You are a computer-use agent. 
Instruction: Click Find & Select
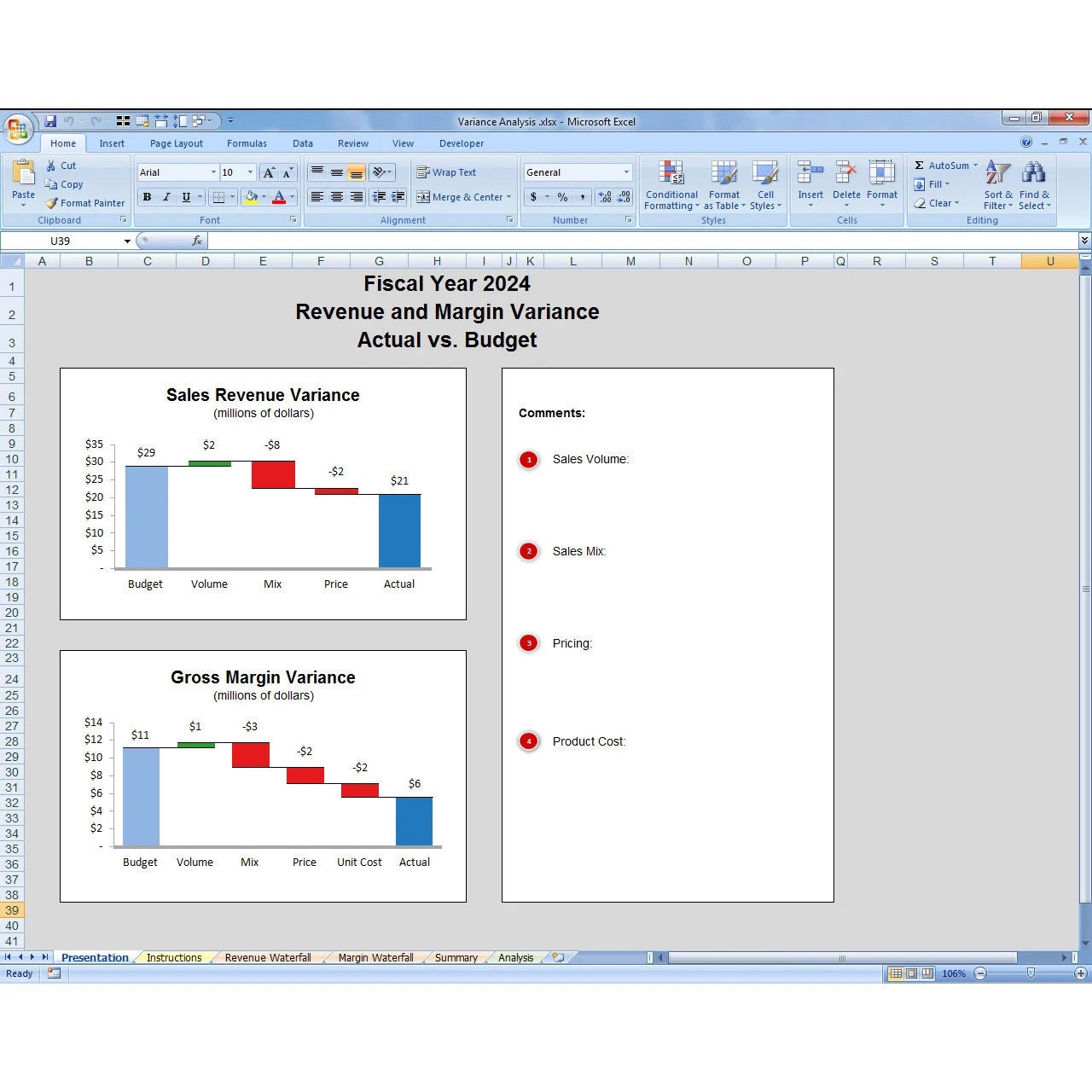pyautogui.click(x=1034, y=185)
